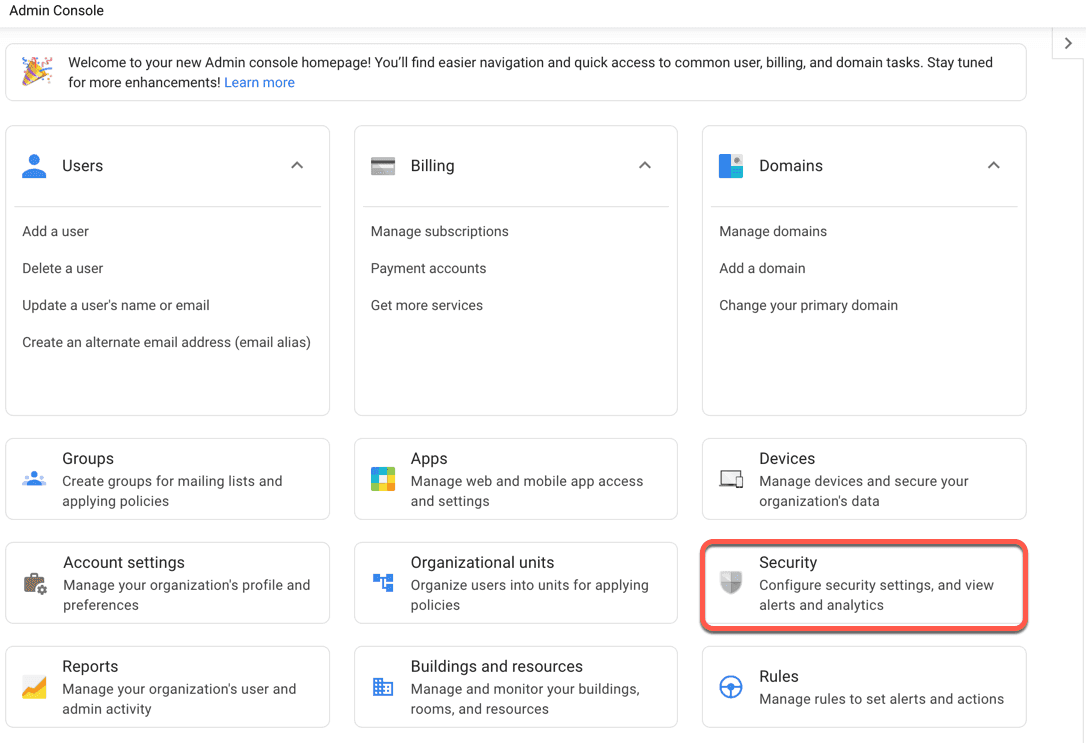Collapse the Billing card chevron
This screenshot has height=743, width=1086.
pyautogui.click(x=645, y=166)
